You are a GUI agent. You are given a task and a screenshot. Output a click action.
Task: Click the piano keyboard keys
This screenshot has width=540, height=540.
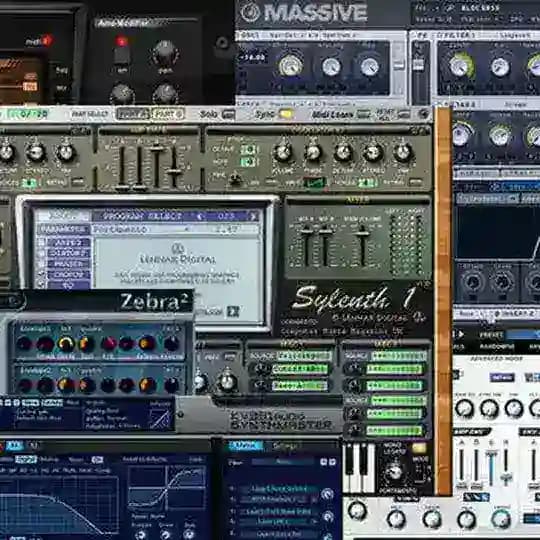click(359, 468)
